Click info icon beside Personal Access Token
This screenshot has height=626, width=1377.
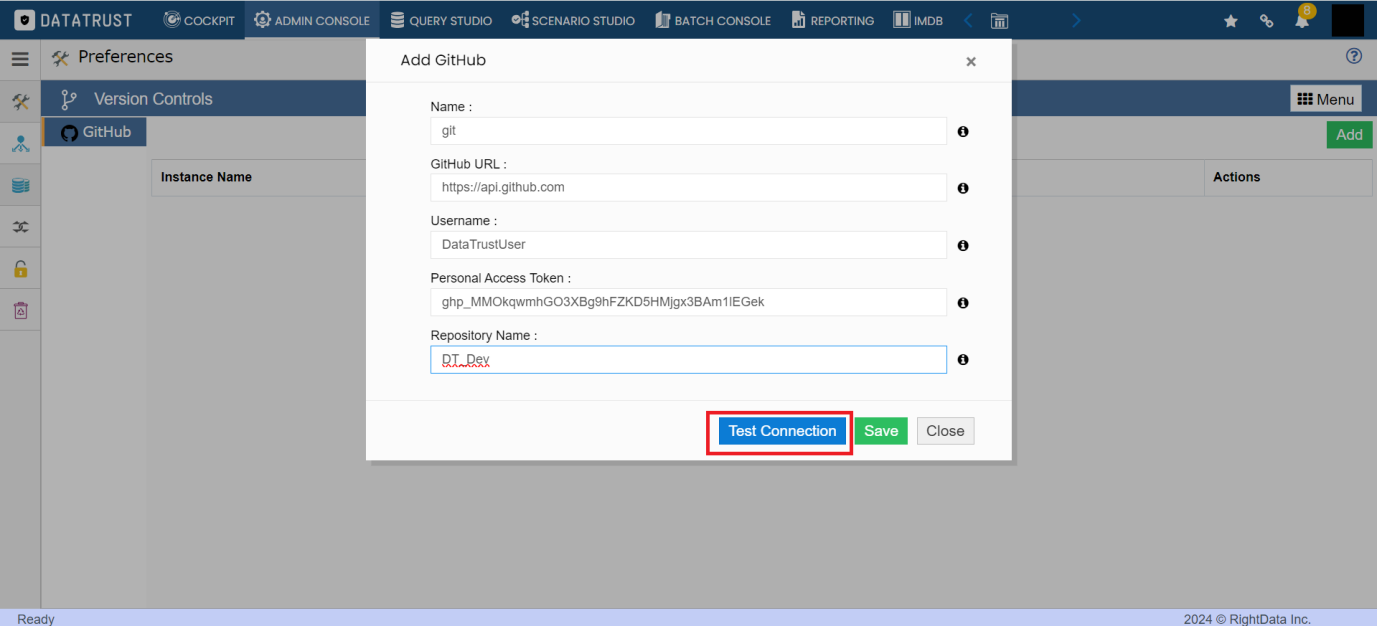point(963,303)
